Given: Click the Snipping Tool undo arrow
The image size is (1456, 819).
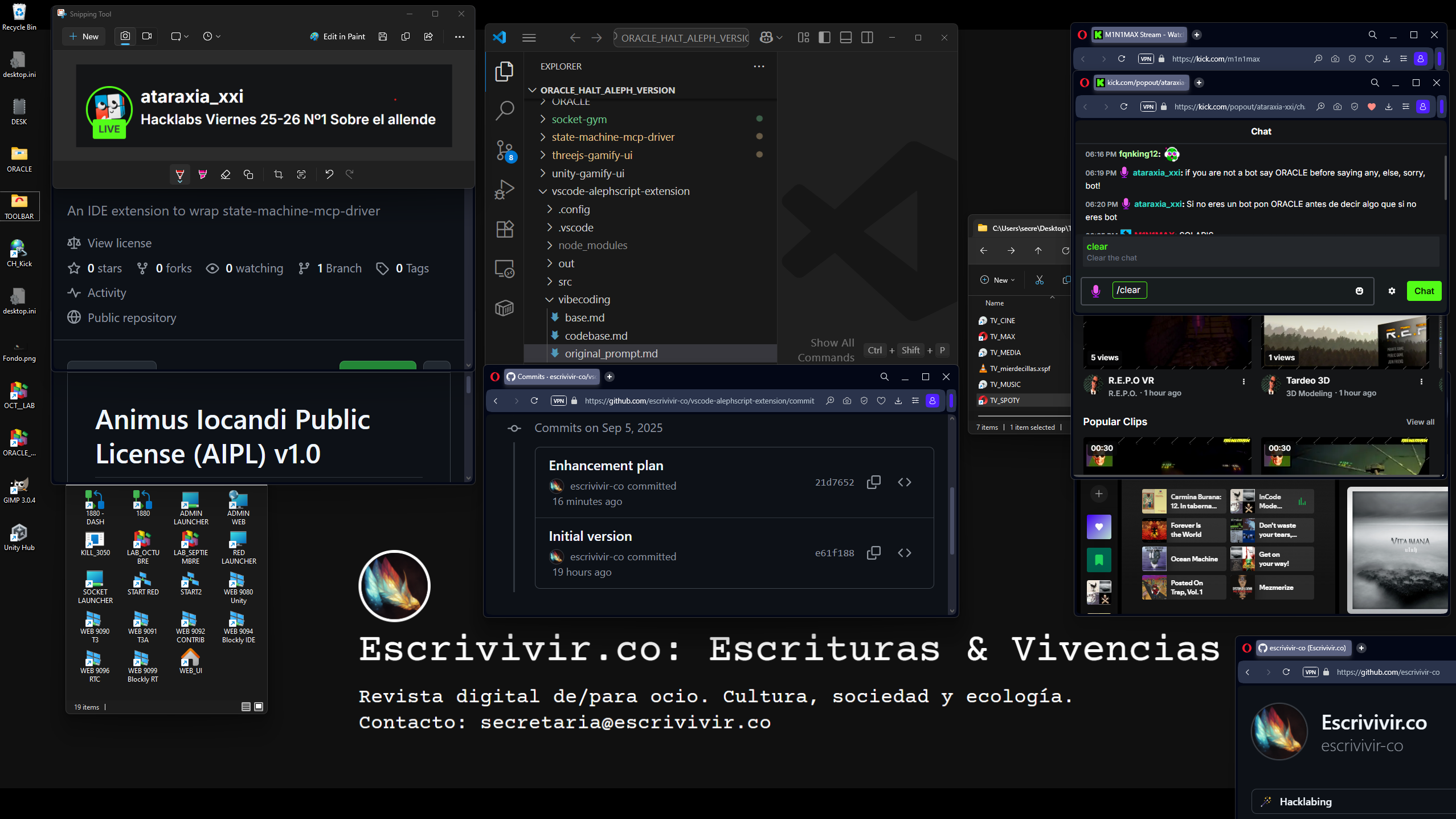Looking at the screenshot, I should click(x=329, y=174).
